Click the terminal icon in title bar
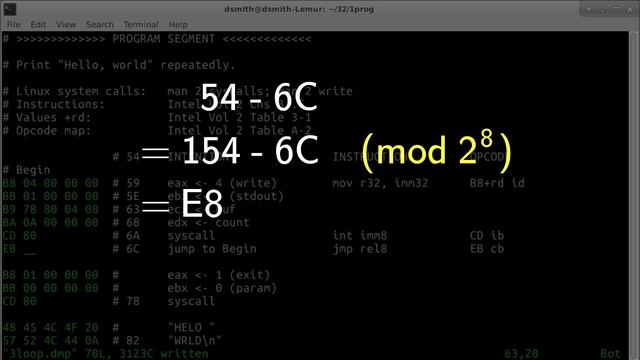 (x=10, y=9)
